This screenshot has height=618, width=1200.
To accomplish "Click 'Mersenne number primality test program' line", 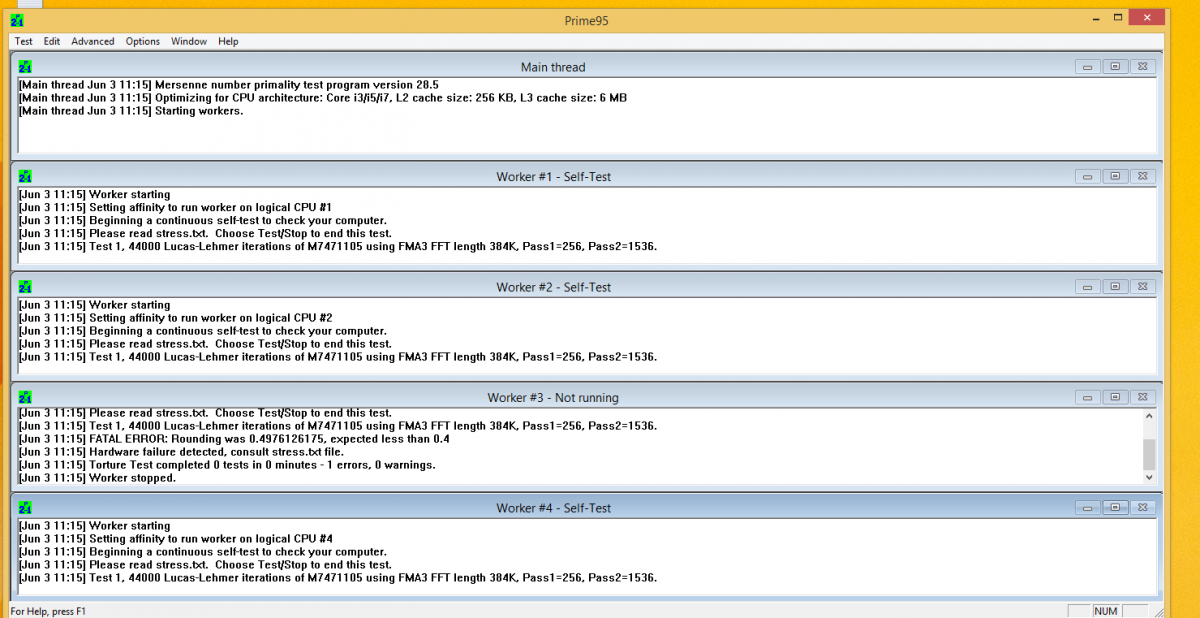I will (228, 85).
